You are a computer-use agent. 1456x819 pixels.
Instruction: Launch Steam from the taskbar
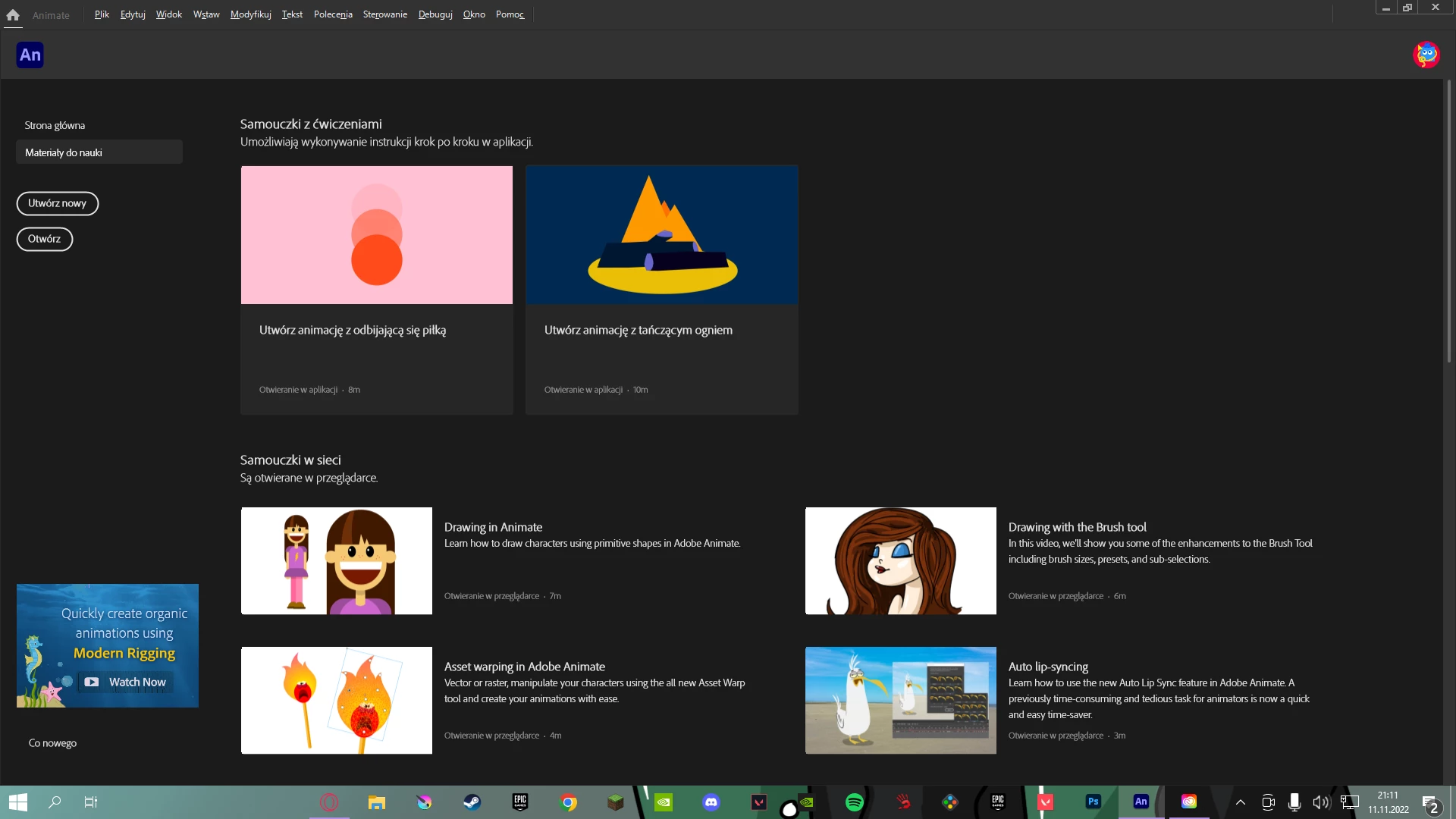472,802
